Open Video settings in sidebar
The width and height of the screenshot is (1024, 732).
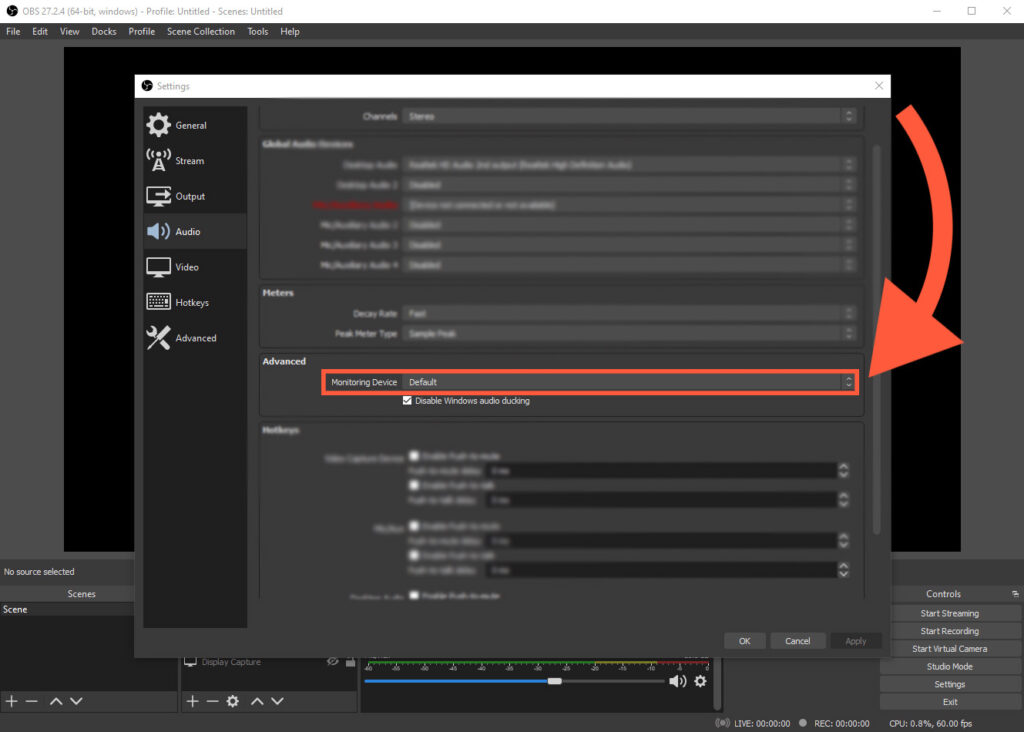(x=157, y=266)
